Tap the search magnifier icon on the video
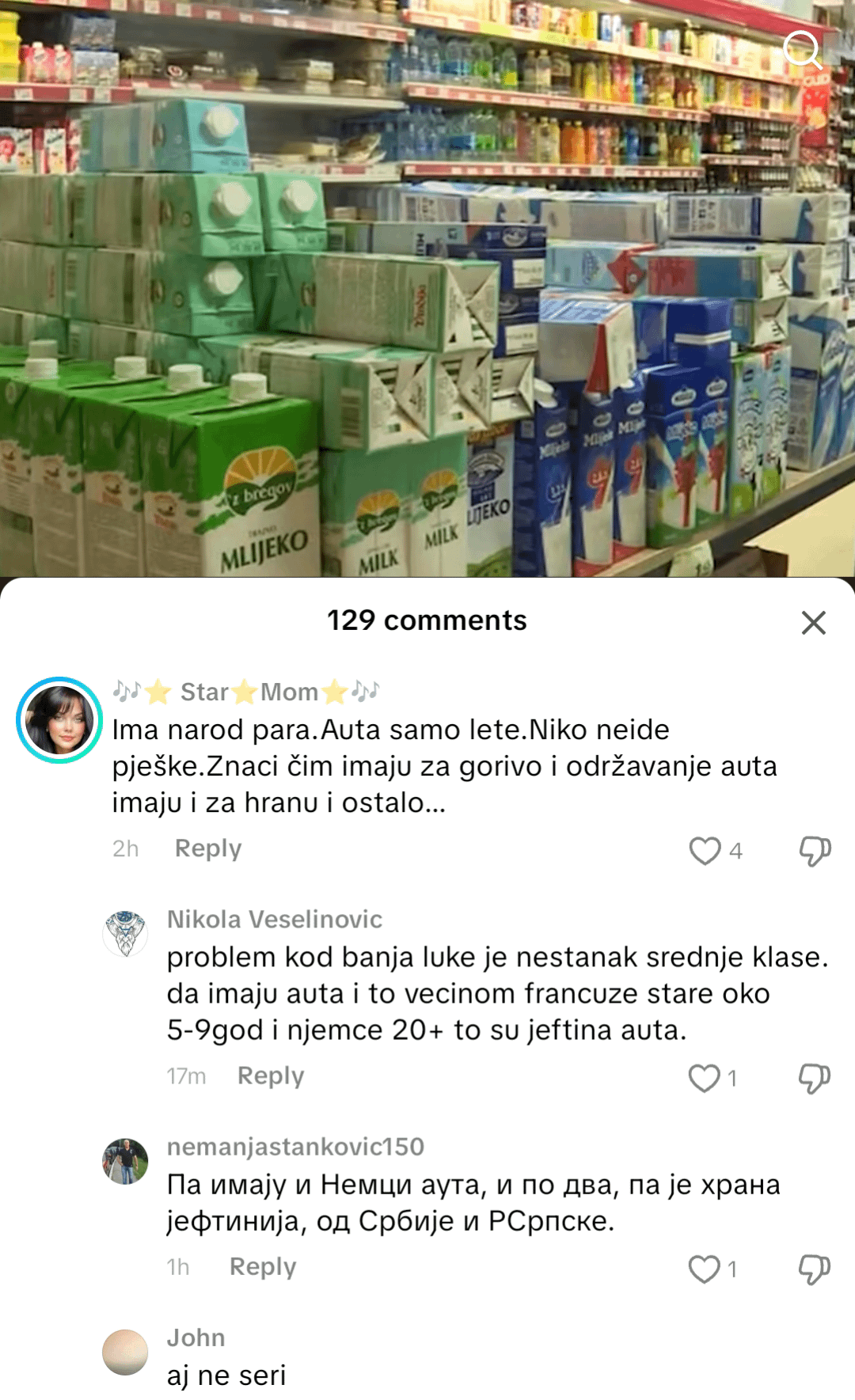This screenshot has height=1400, width=855. pos(803,50)
